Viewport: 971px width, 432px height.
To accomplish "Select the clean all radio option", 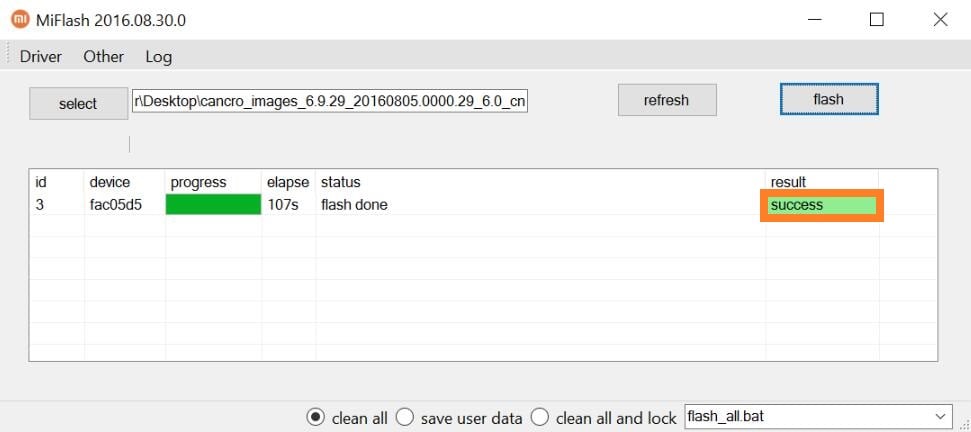I will point(315,418).
